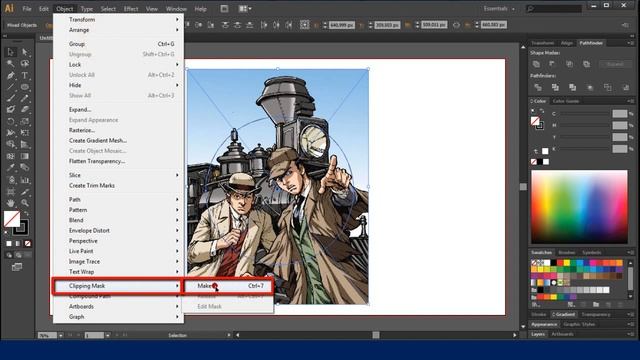Viewport: 640px width, 360px height.
Task: Open the zoom level dropdown
Action: tap(61, 336)
